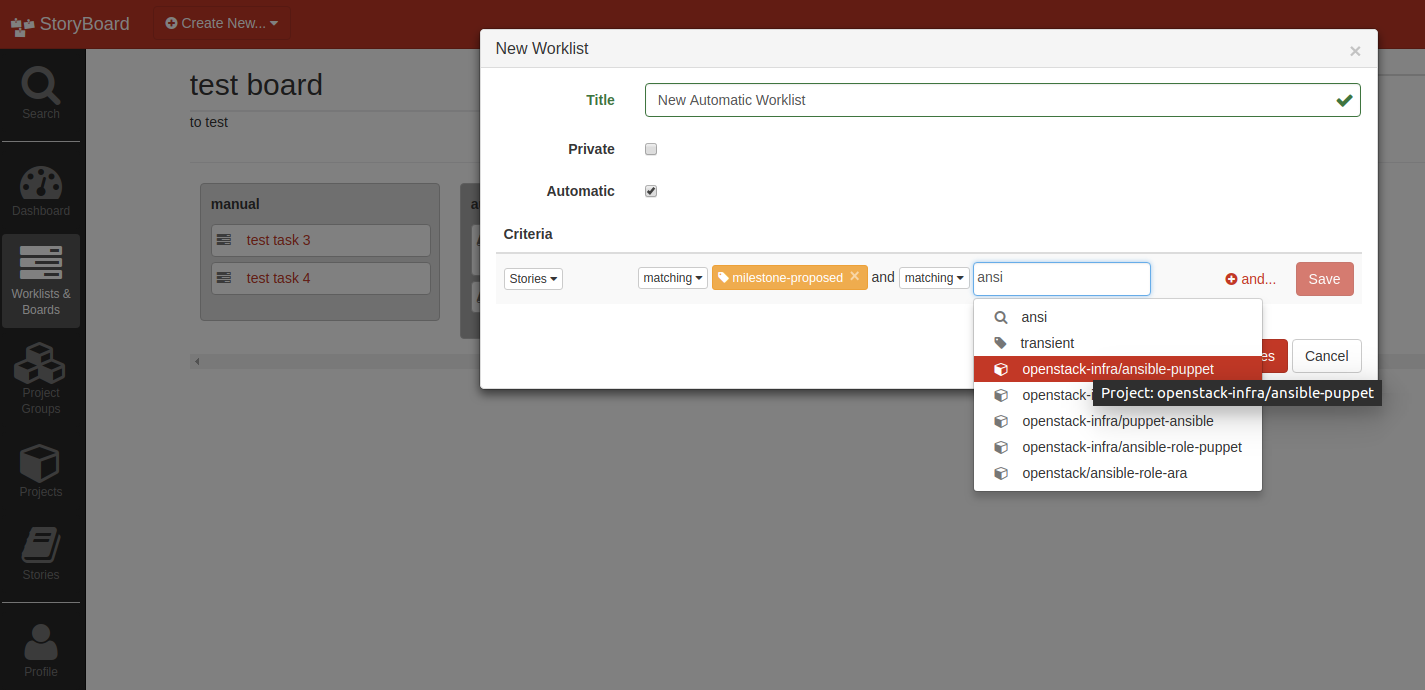
Task: Open the Project Groups section
Action: [x=40, y=378]
